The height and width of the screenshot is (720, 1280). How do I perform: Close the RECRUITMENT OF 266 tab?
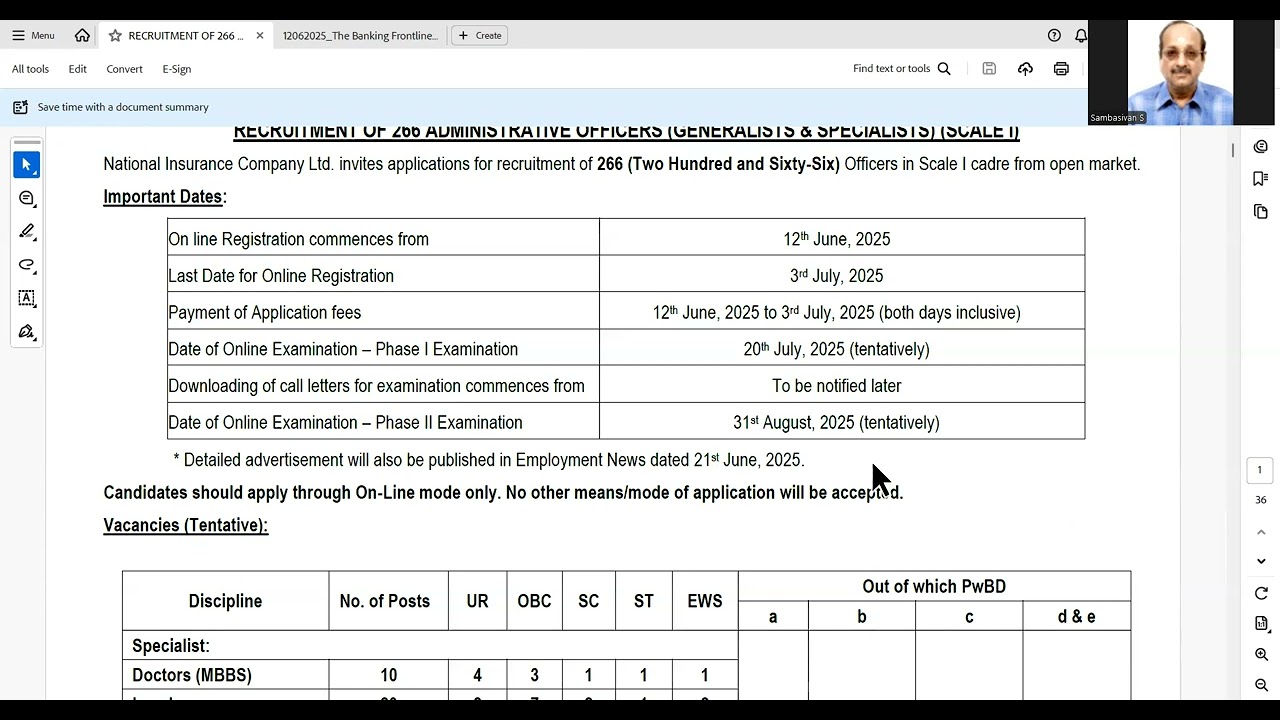[x=260, y=35]
